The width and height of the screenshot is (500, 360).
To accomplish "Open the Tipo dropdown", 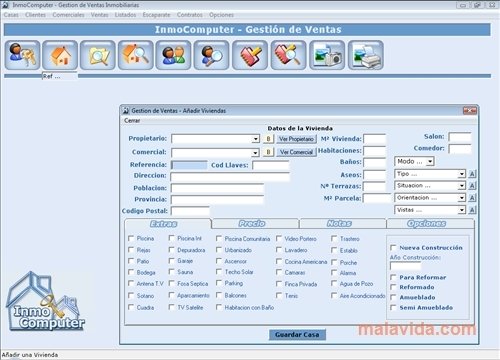I will click(x=461, y=174).
